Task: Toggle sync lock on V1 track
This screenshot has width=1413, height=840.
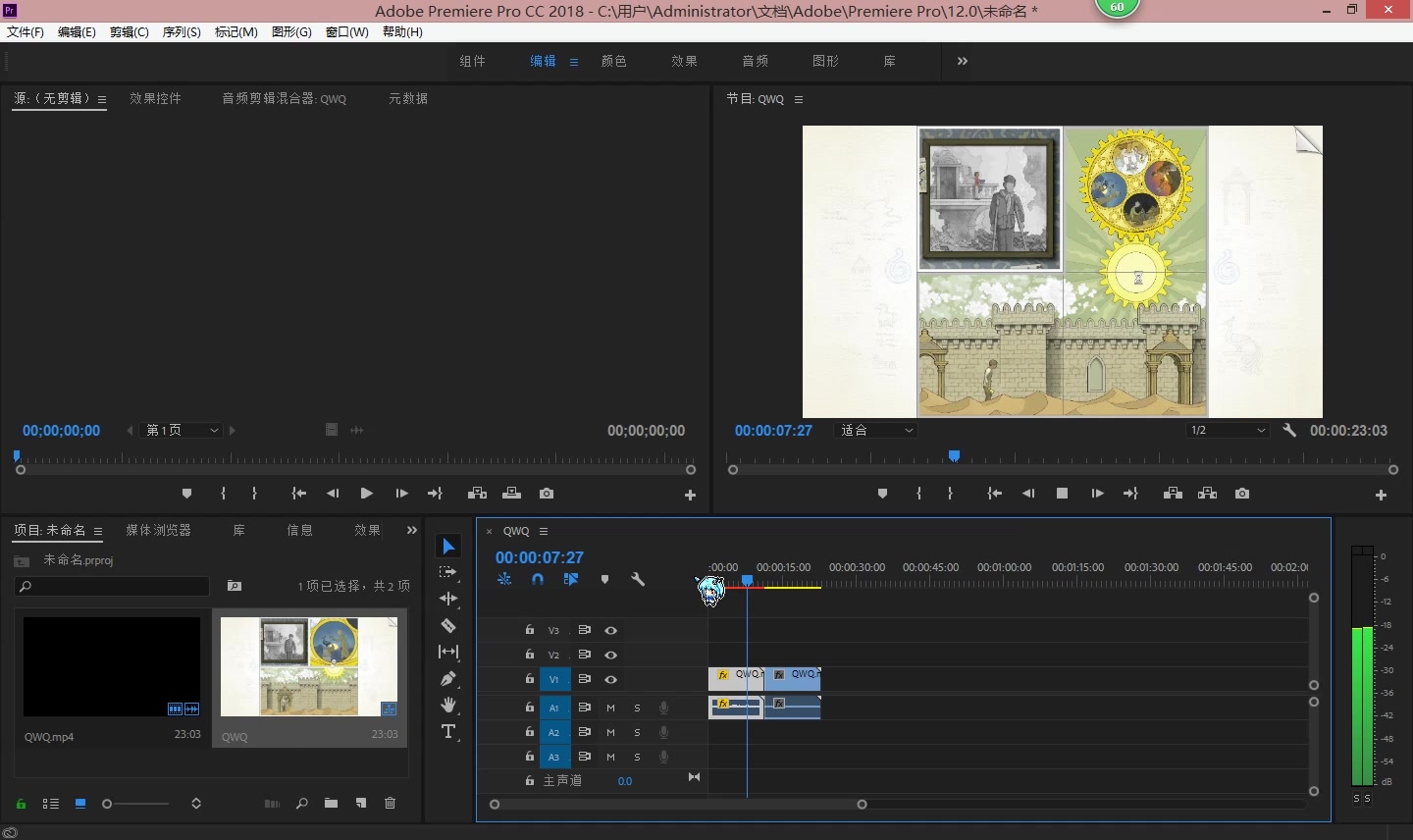Action: point(584,679)
